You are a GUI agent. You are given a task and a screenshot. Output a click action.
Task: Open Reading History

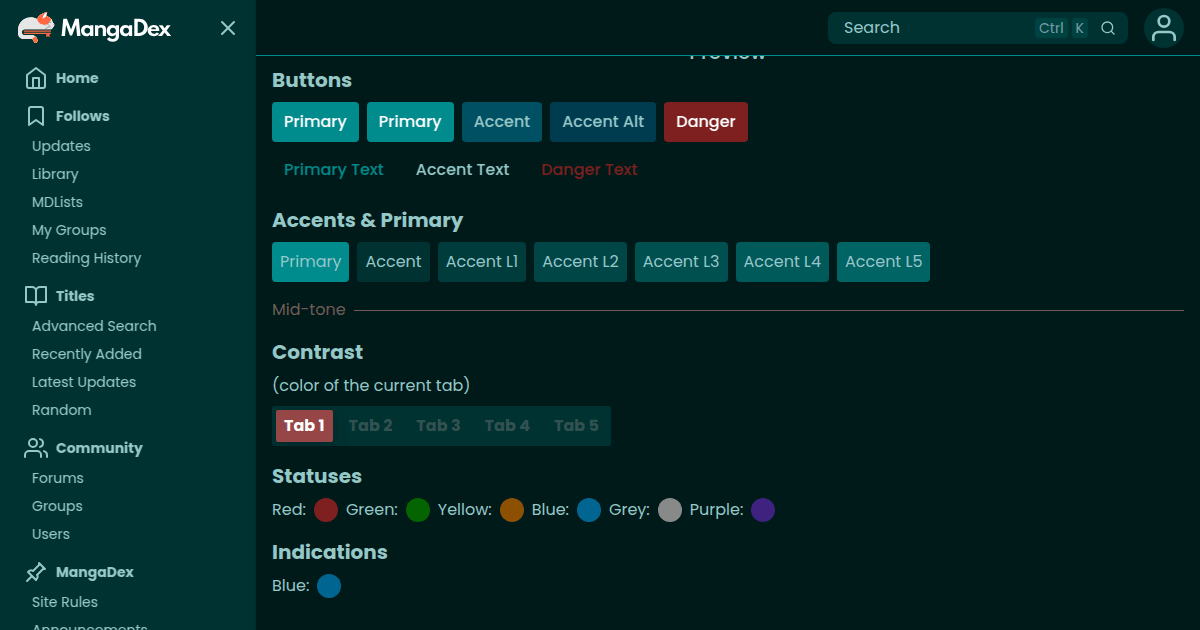86,258
